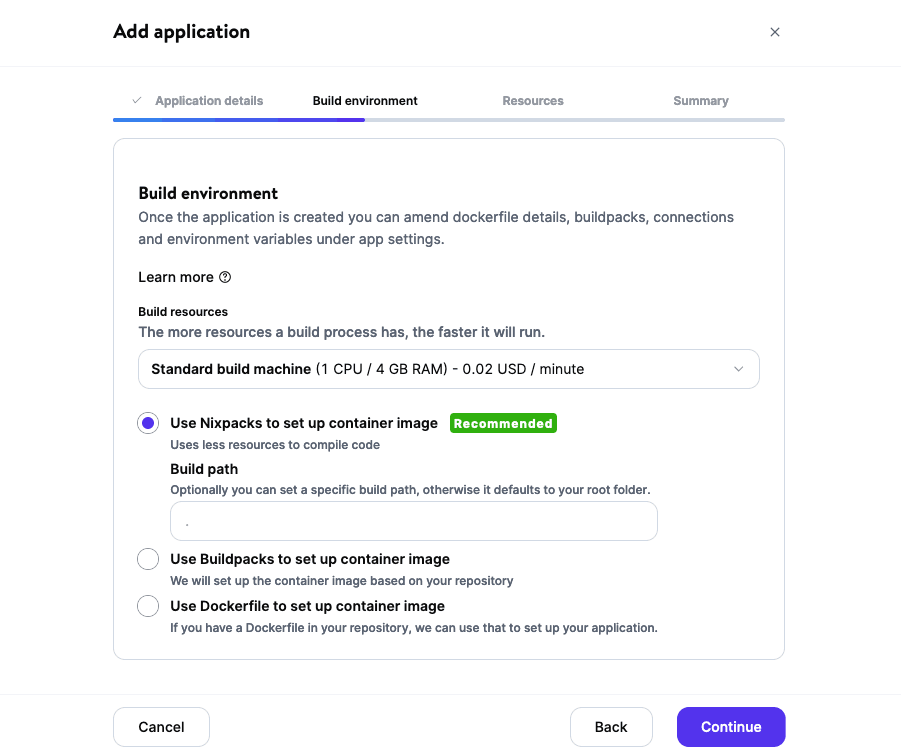Click the step progress bar
This screenshot has width=901, height=752.
tap(448, 121)
